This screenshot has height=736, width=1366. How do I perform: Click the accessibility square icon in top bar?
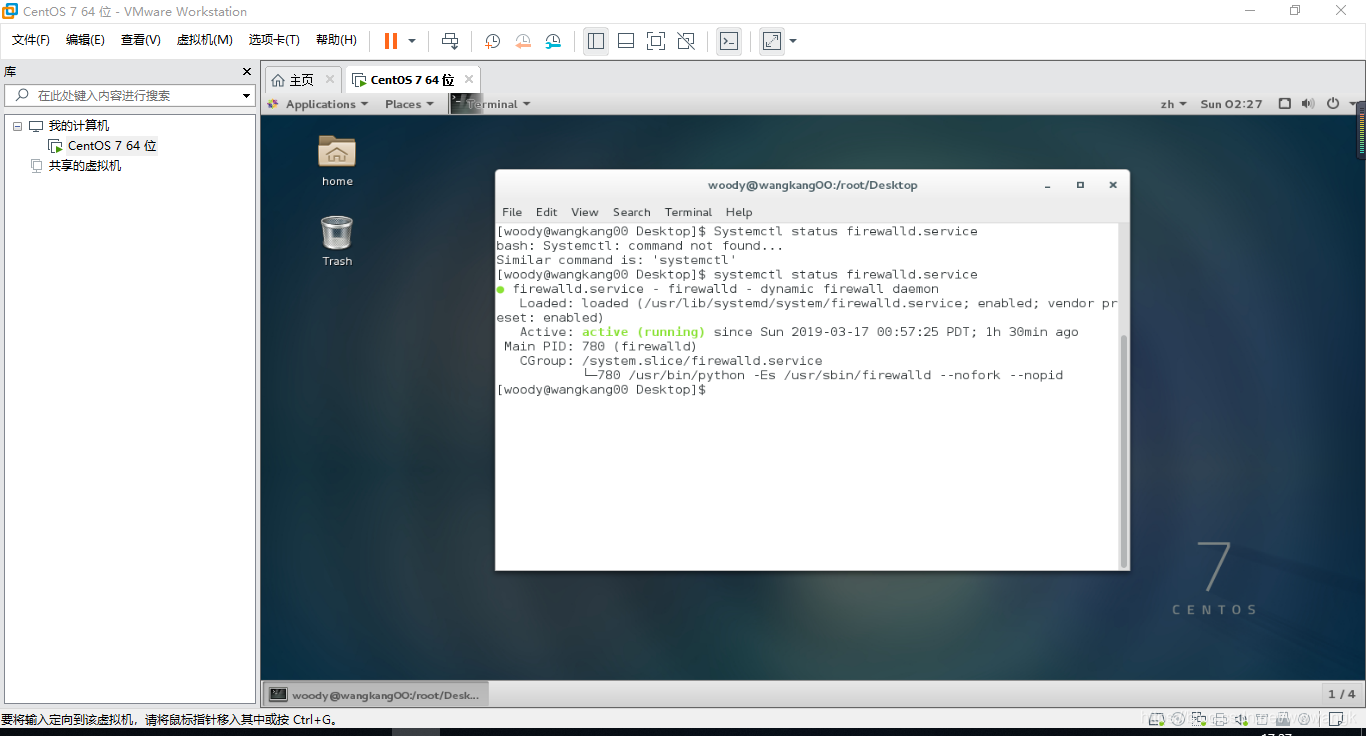(x=1285, y=104)
